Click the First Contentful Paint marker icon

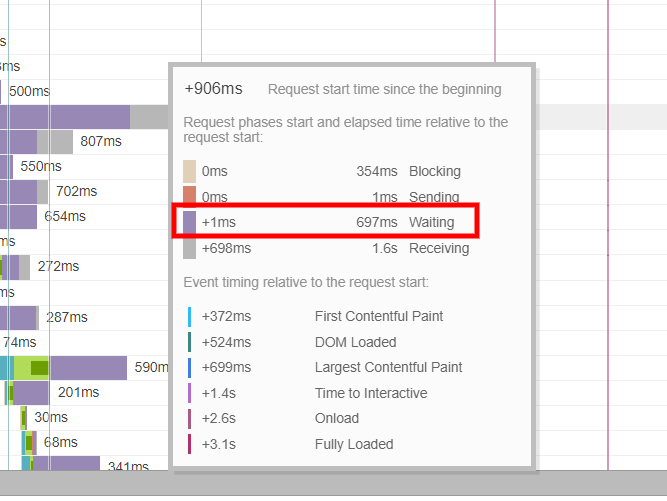190,316
